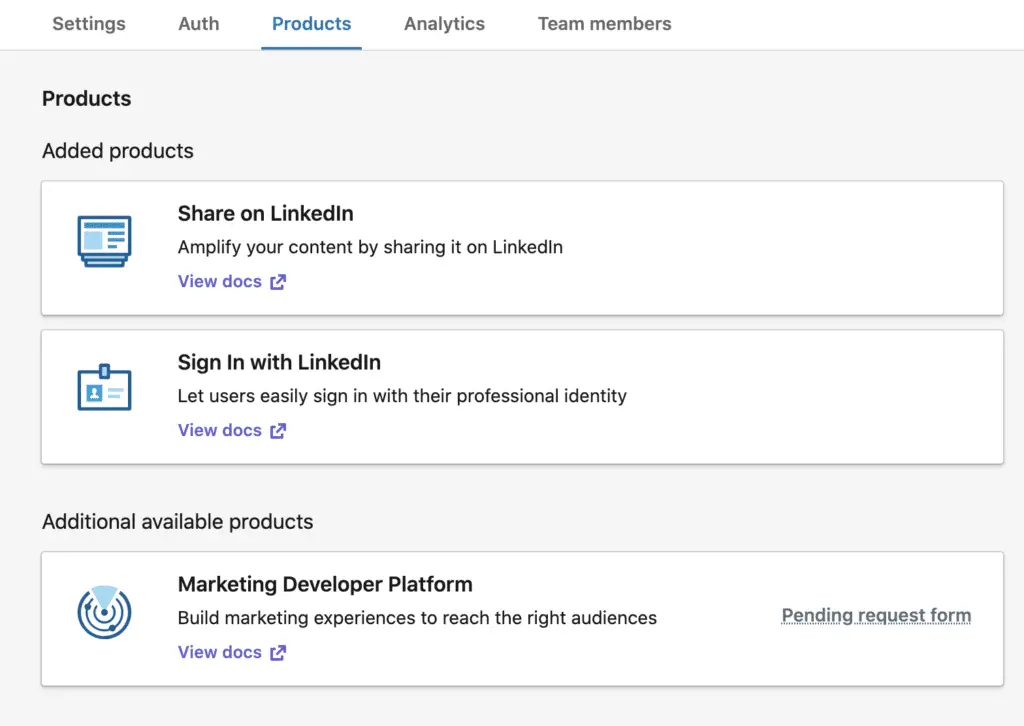Open View docs for Sign In with LinkedIn
The width and height of the screenshot is (1024, 726).
219,430
